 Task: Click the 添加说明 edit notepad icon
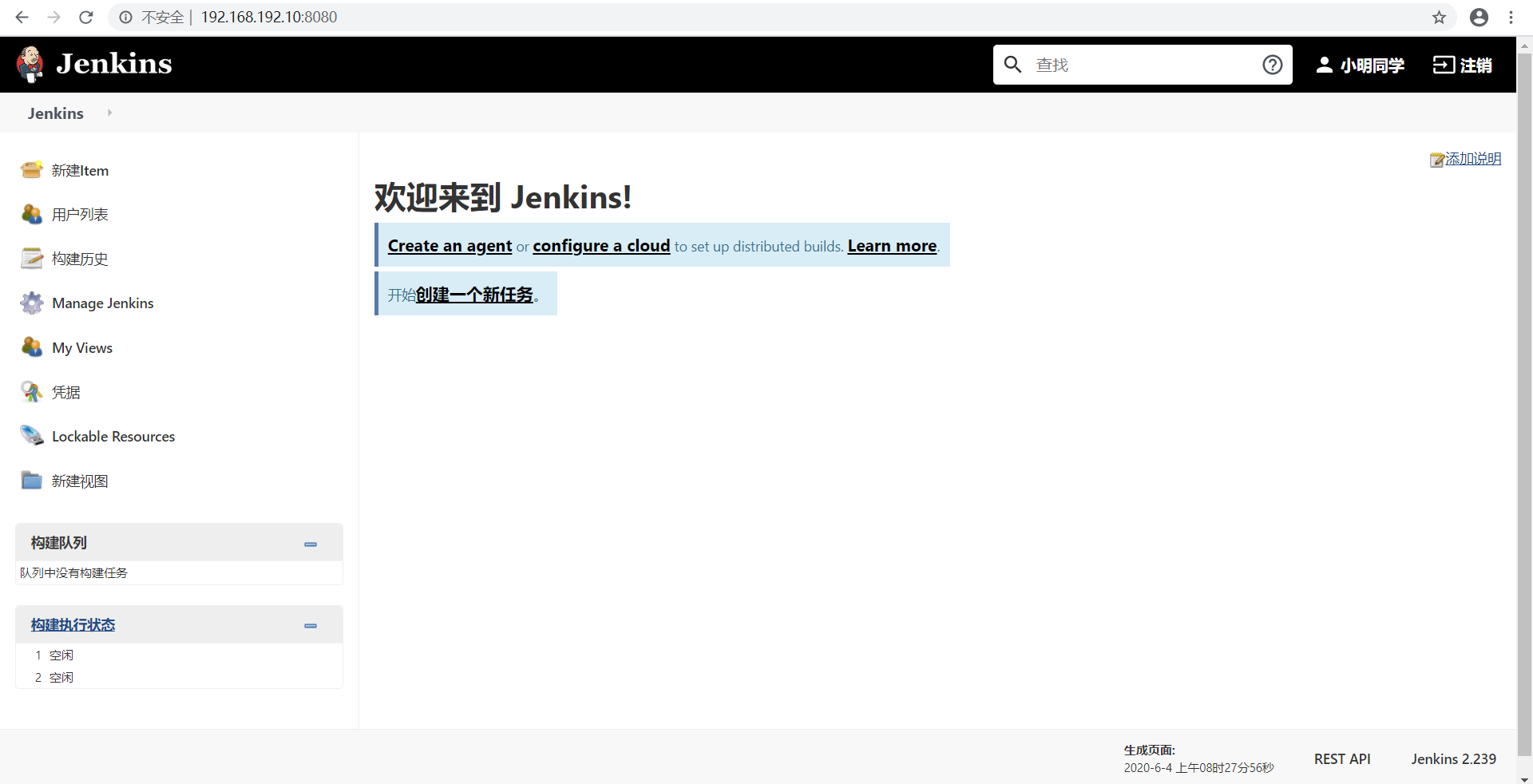point(1436,160)
